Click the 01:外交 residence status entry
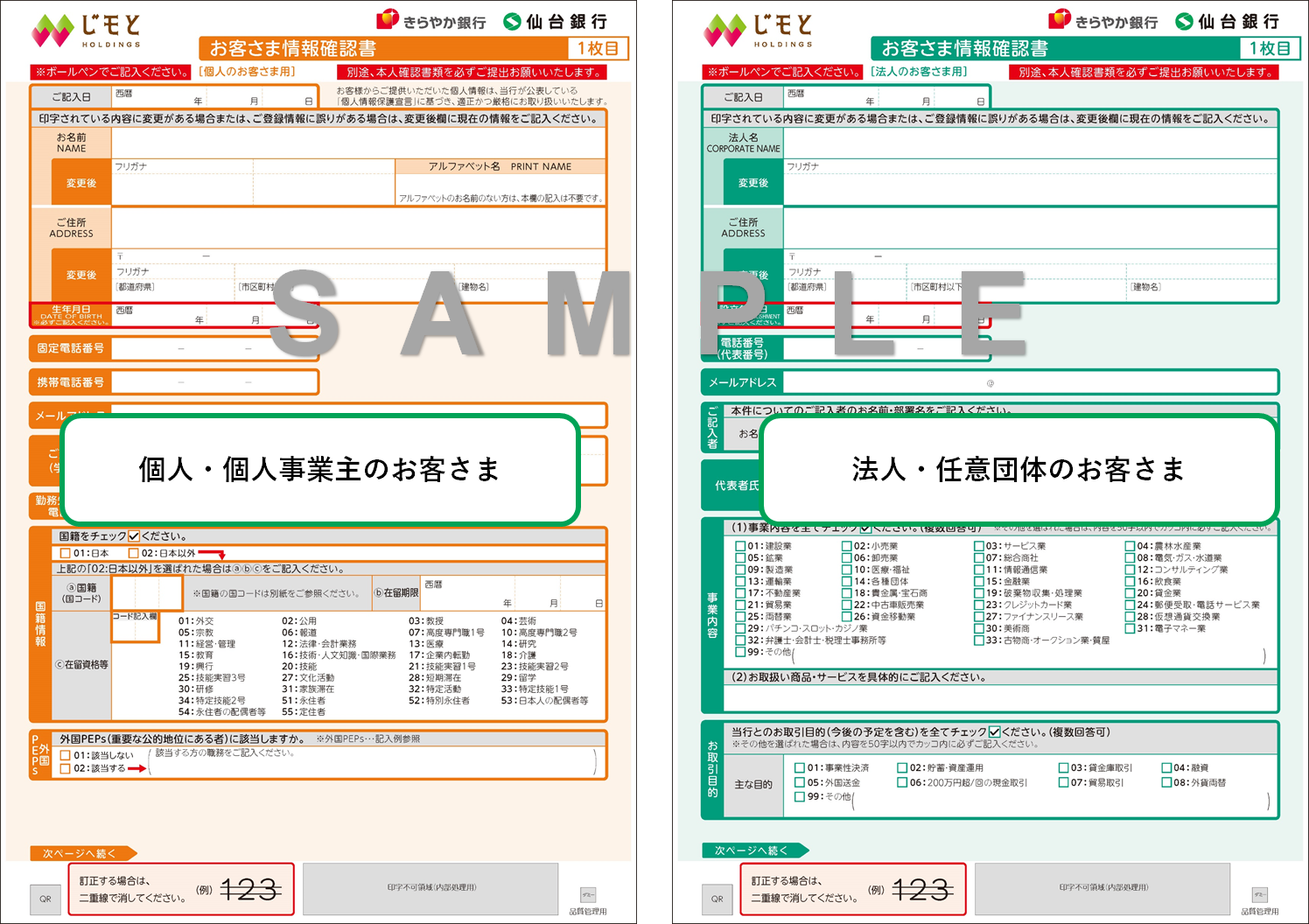The image size is (1309, 924). [x=196, y=621]
